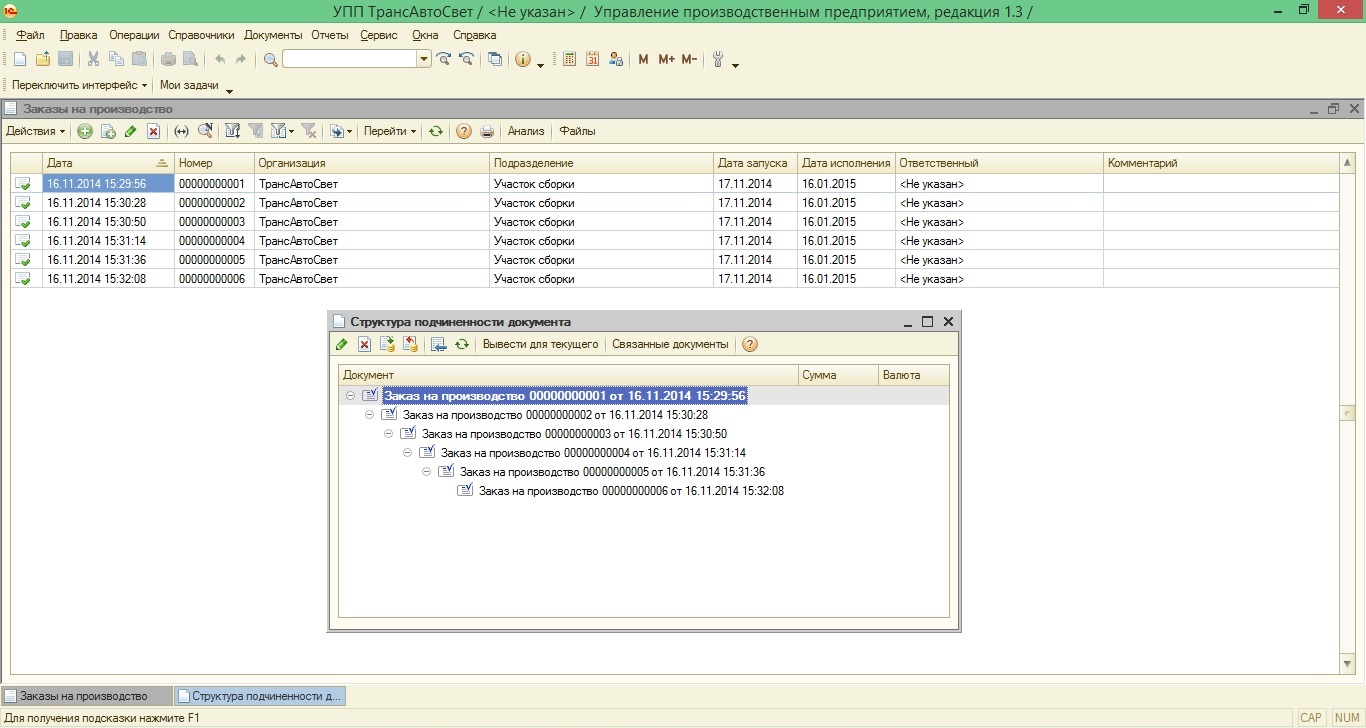Click the refresh icon in orders list toolbar

click(x=436, y=131)
